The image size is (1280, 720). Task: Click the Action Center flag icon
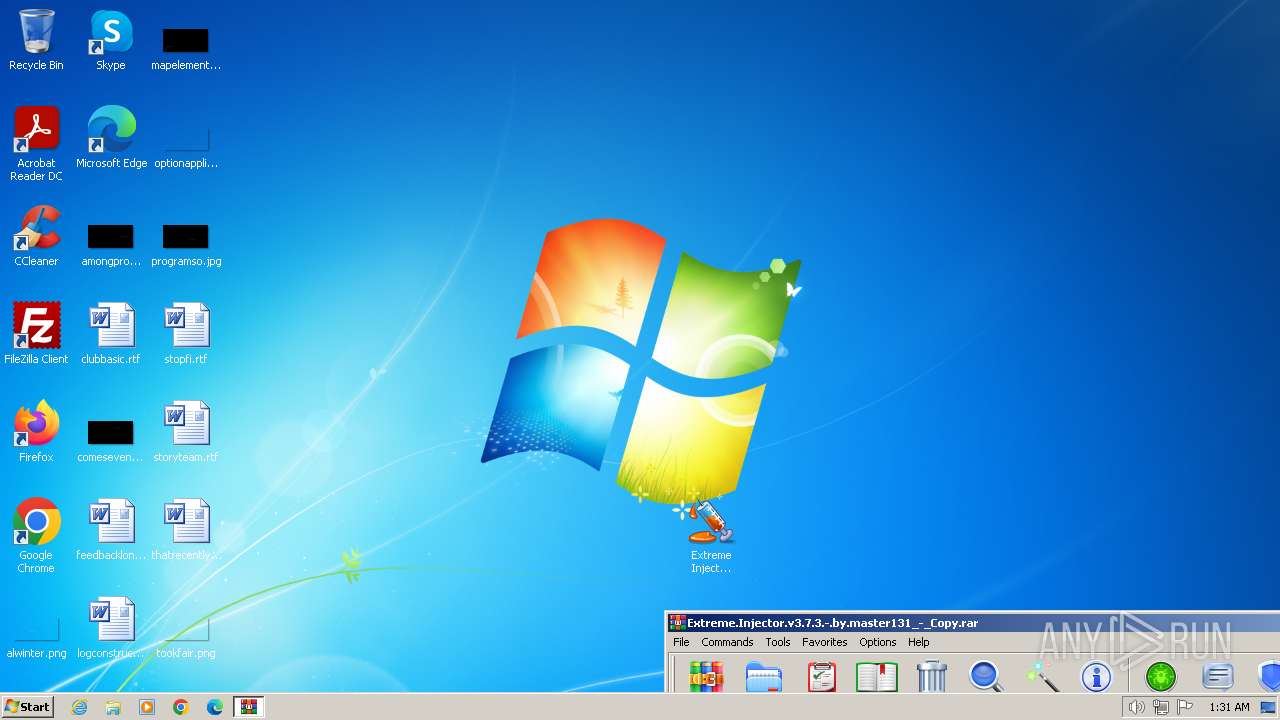pyautogui.click(x=1185, y=707)
